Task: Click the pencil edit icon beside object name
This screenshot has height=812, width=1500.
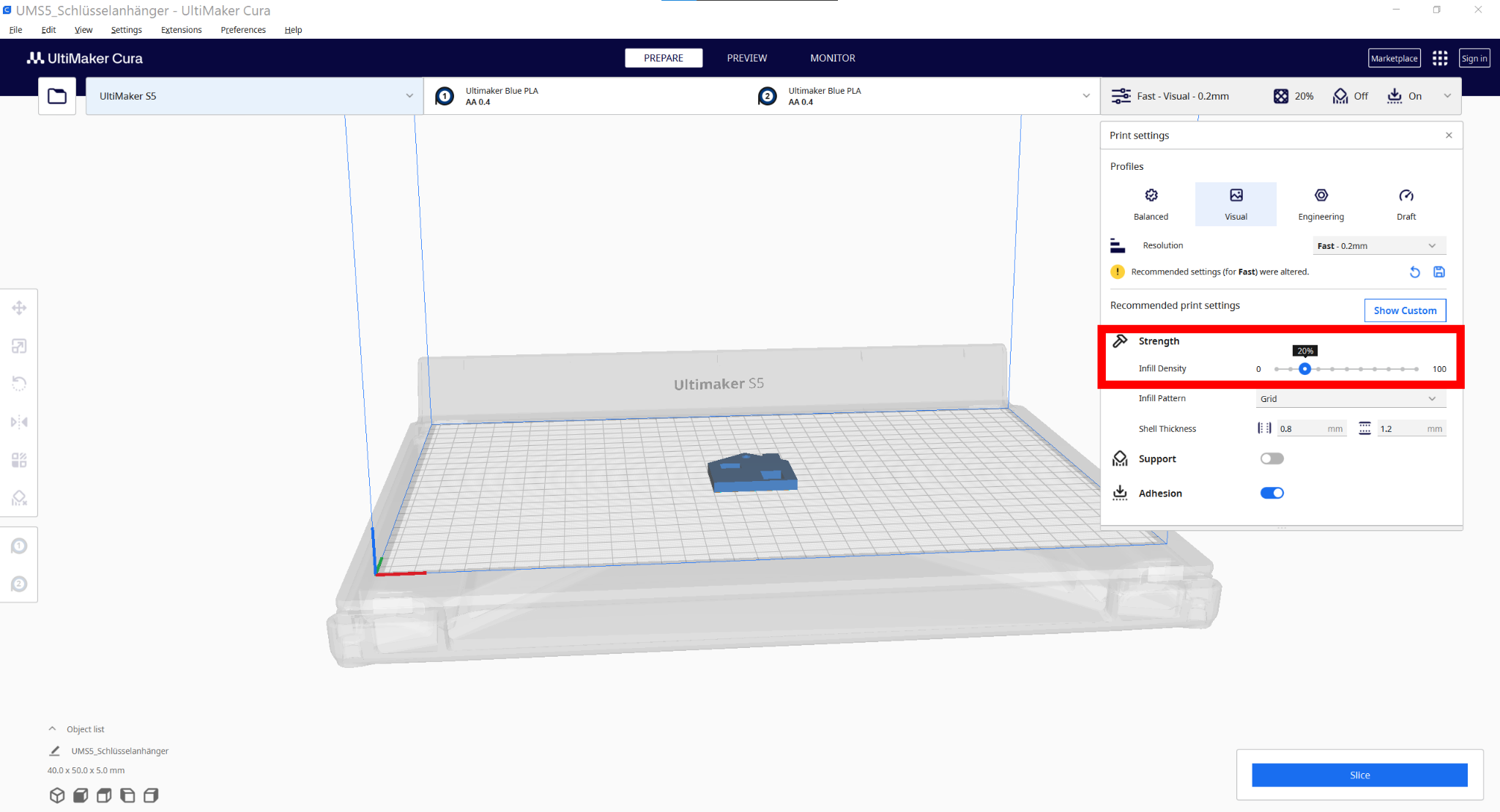Action: [x=54, y=751]
